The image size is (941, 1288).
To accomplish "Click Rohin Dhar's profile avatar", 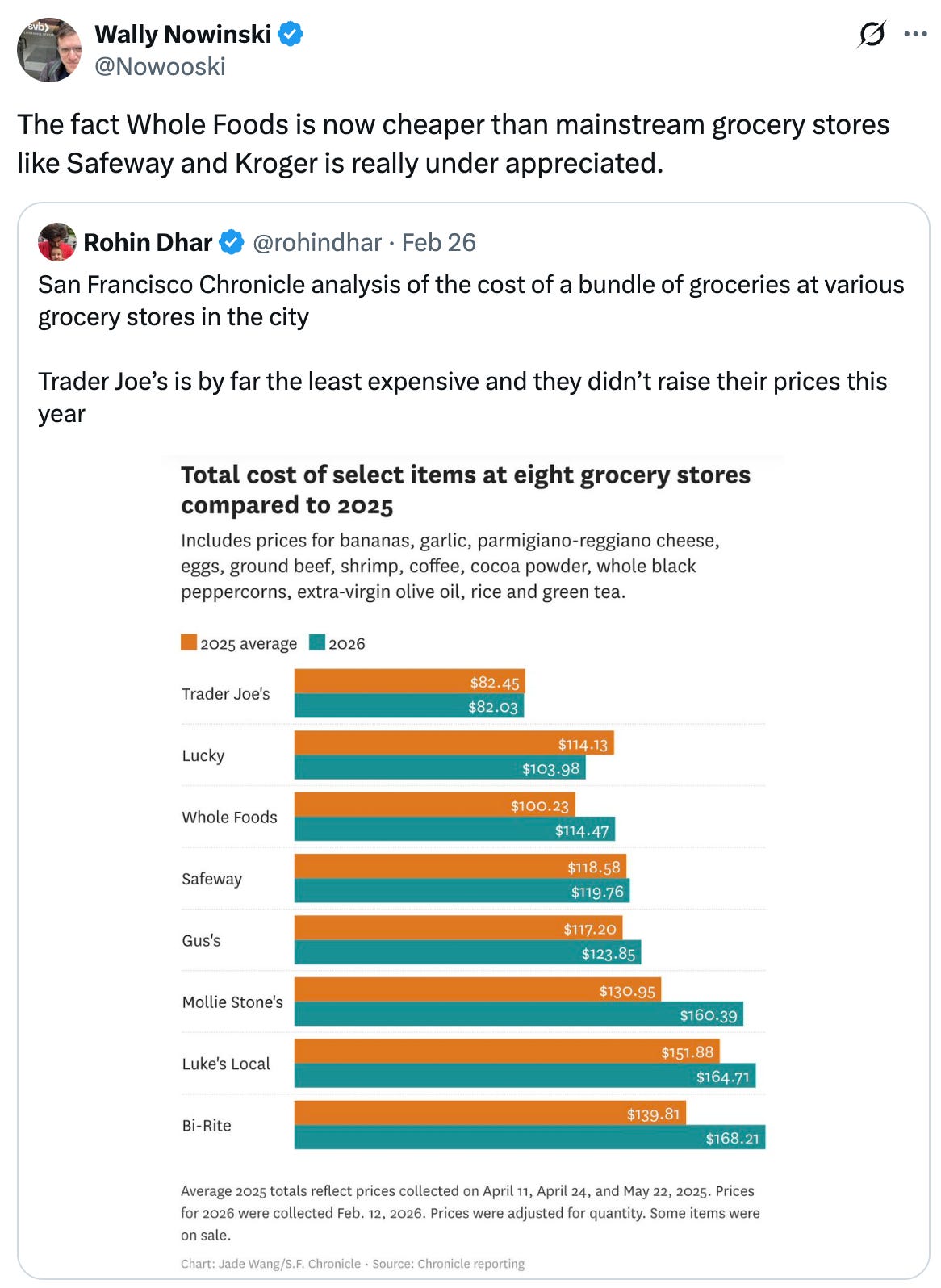I will (56, 242).
